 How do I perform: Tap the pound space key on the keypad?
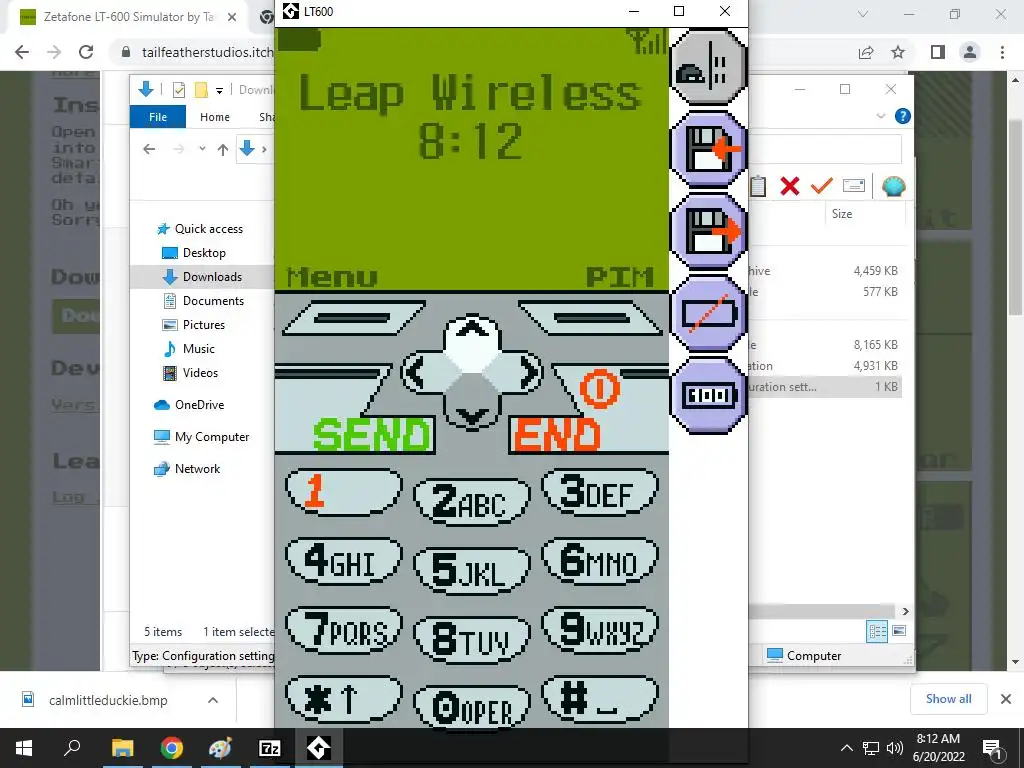[x=600, y=699]
